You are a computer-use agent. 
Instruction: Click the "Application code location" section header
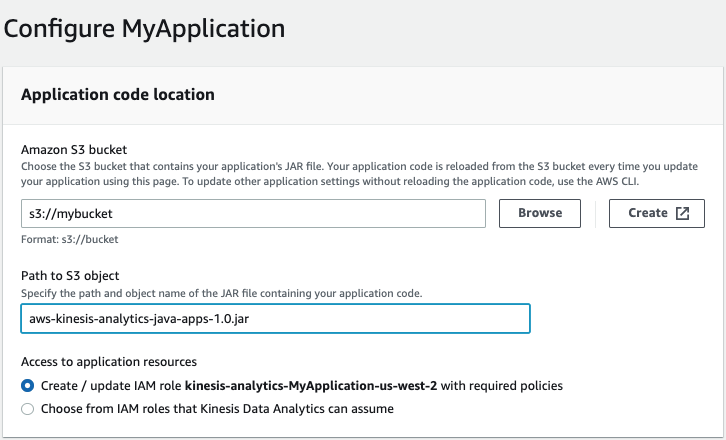pos(117,95)
